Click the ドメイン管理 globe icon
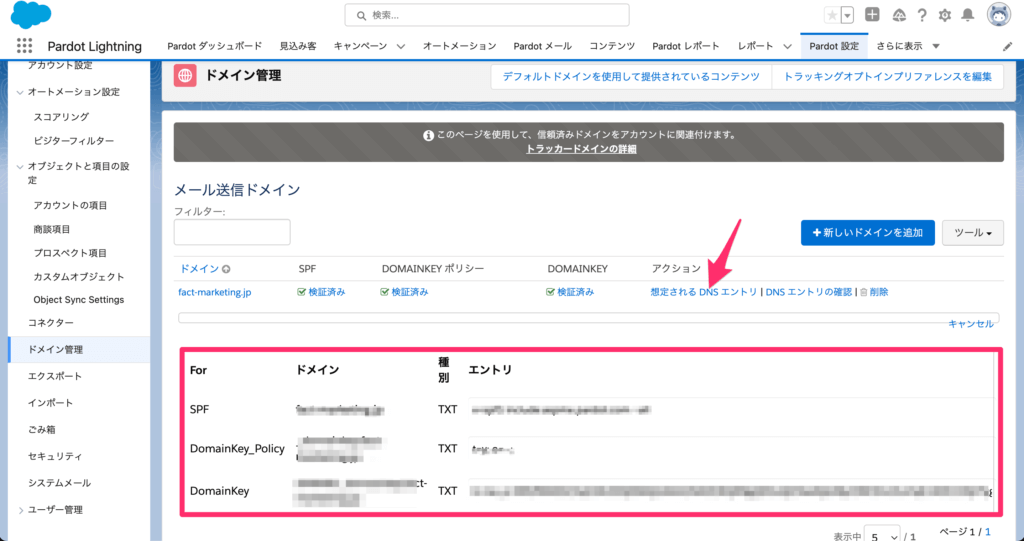The image size is (1024, 541). point(185,76)
